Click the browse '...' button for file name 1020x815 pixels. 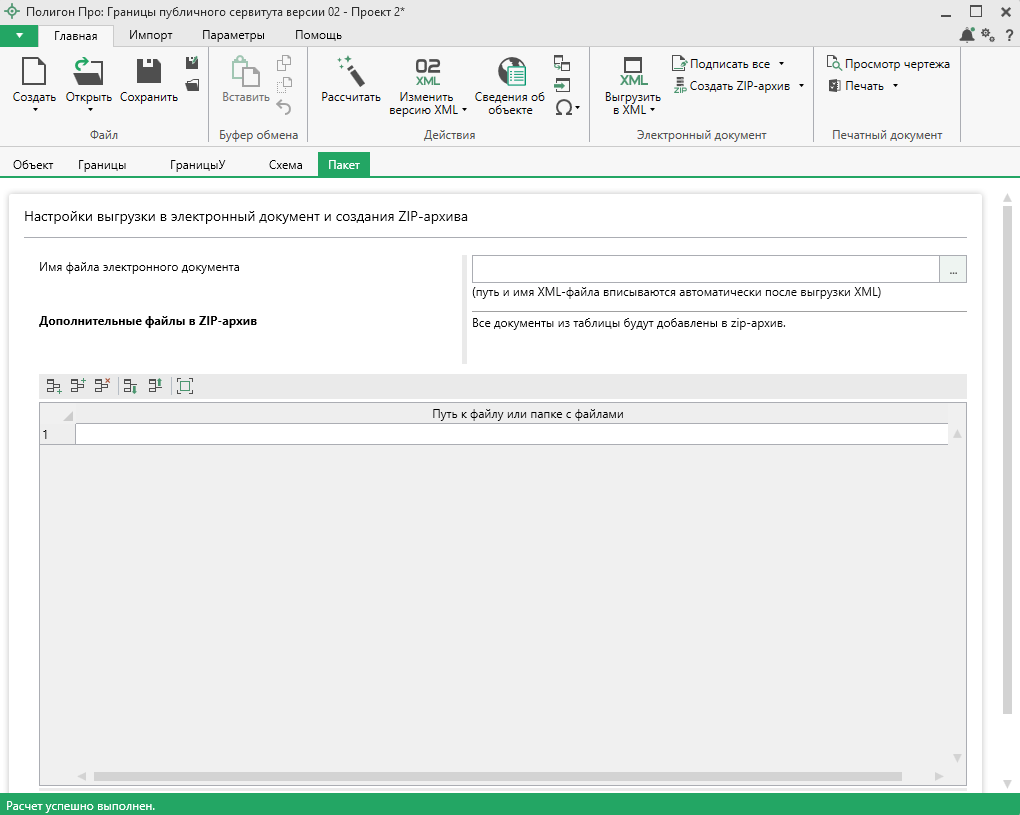pyautogui.click(x=953, y=270)
